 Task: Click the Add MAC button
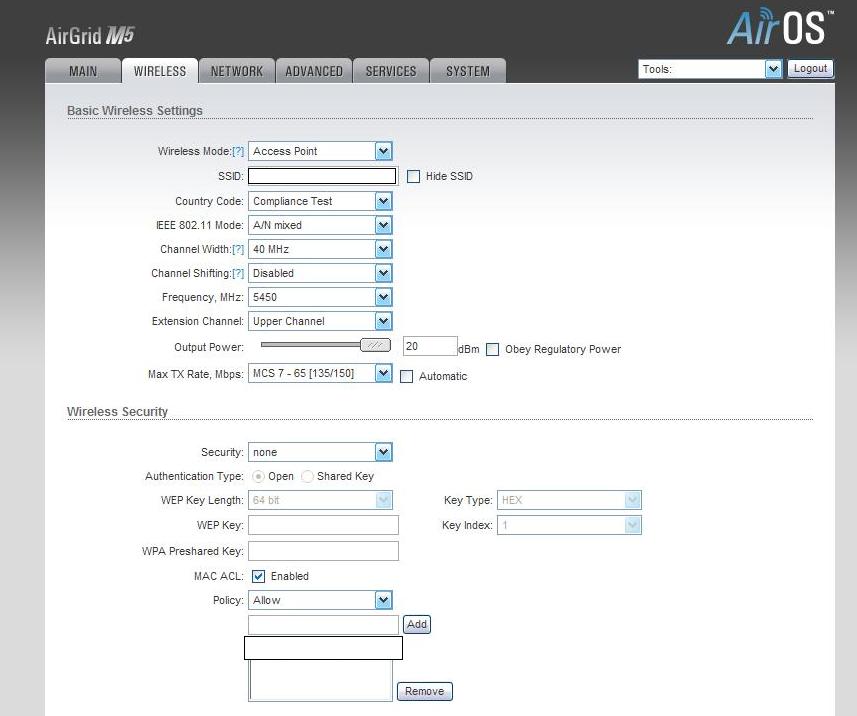click(416, 624)
